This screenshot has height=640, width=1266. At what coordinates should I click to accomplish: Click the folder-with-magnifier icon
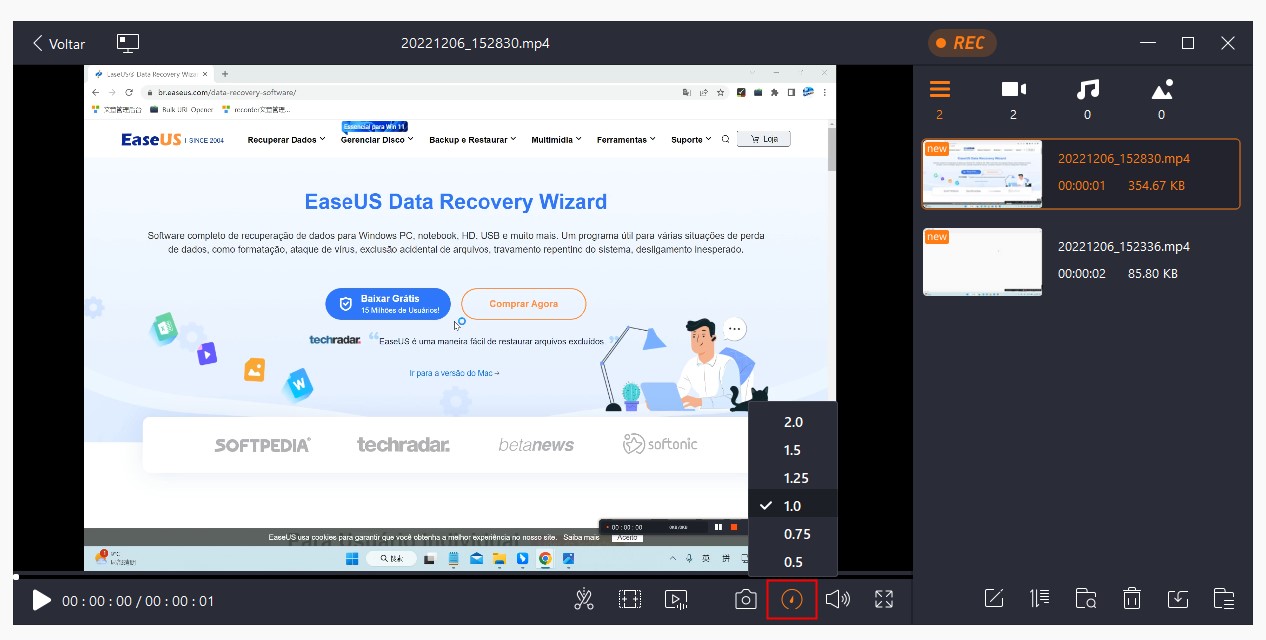click(x=1086, y=599)
